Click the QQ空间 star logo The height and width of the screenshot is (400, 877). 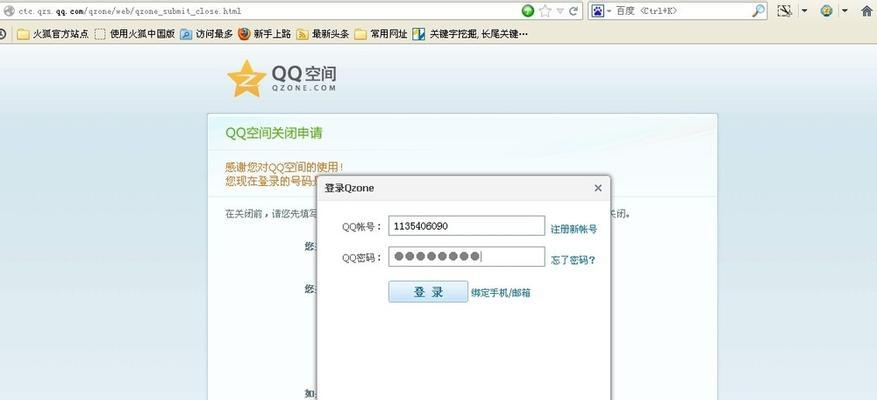pos(246,79)
